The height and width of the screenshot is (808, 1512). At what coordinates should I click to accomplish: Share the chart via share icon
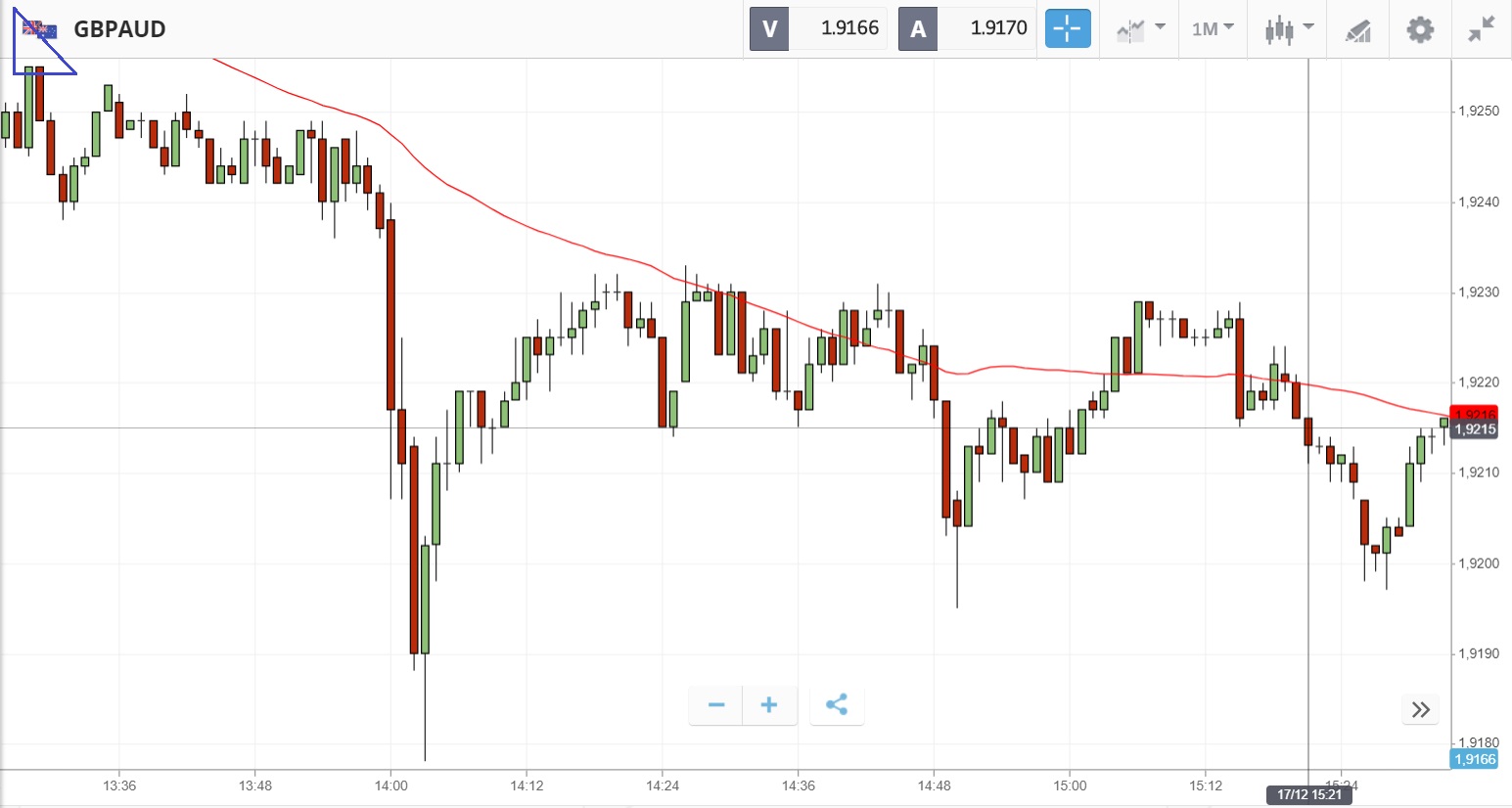coord(837,705)
